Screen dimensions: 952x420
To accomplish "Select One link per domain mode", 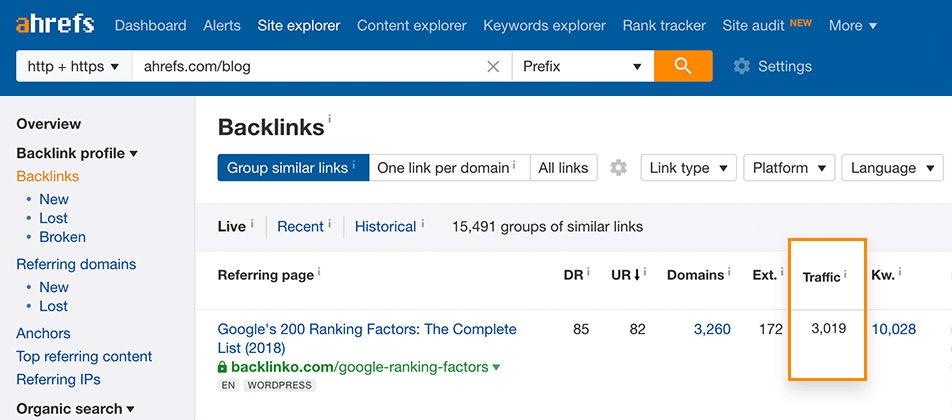I will tap(449, 168).
